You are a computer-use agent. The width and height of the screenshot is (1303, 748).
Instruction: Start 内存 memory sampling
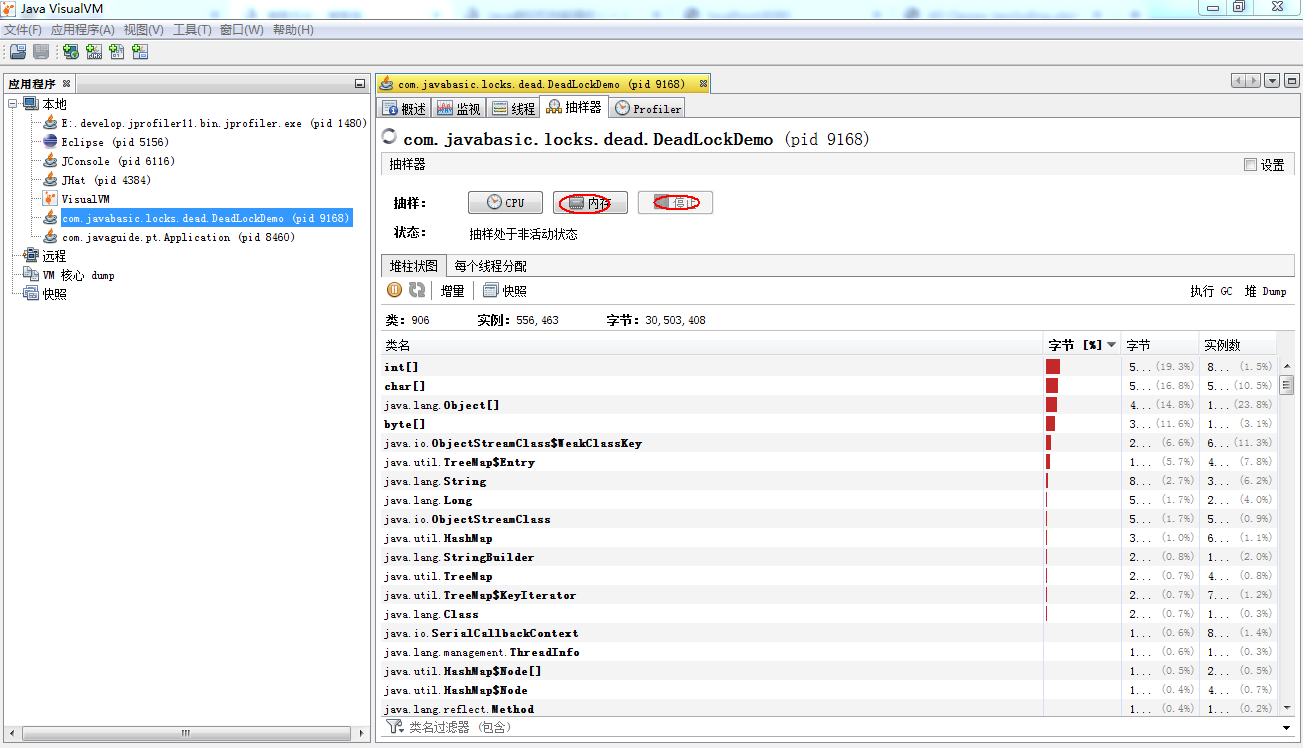[x=590, y=202]
